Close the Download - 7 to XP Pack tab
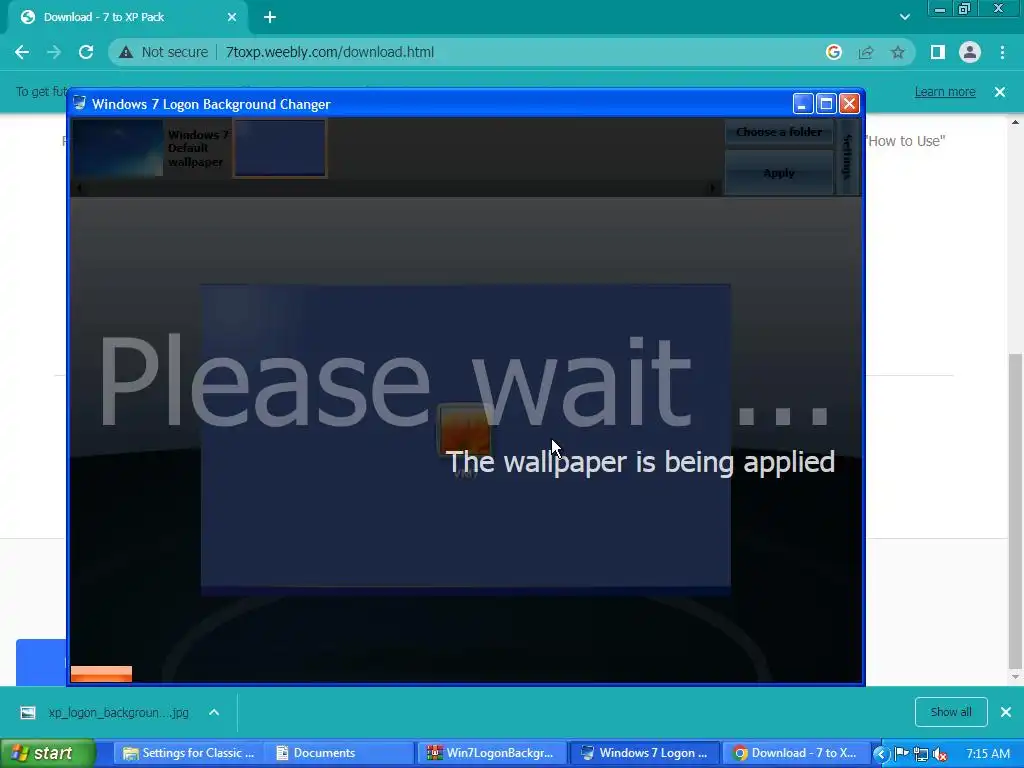The image size is (1024, 768). coord(232,17)
